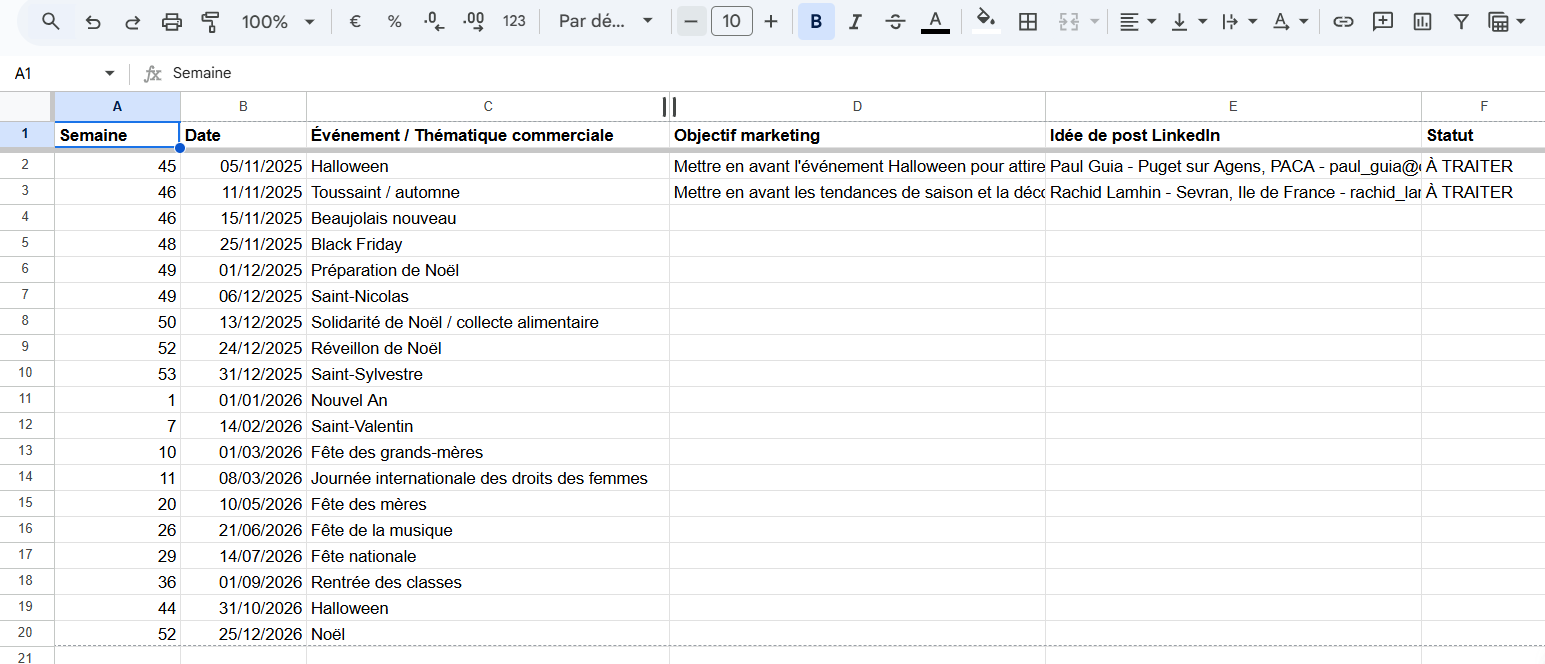The height and width of the screenshot is (664, 1545).
Task: Format as currency with the € button
Action: point(355,22)
